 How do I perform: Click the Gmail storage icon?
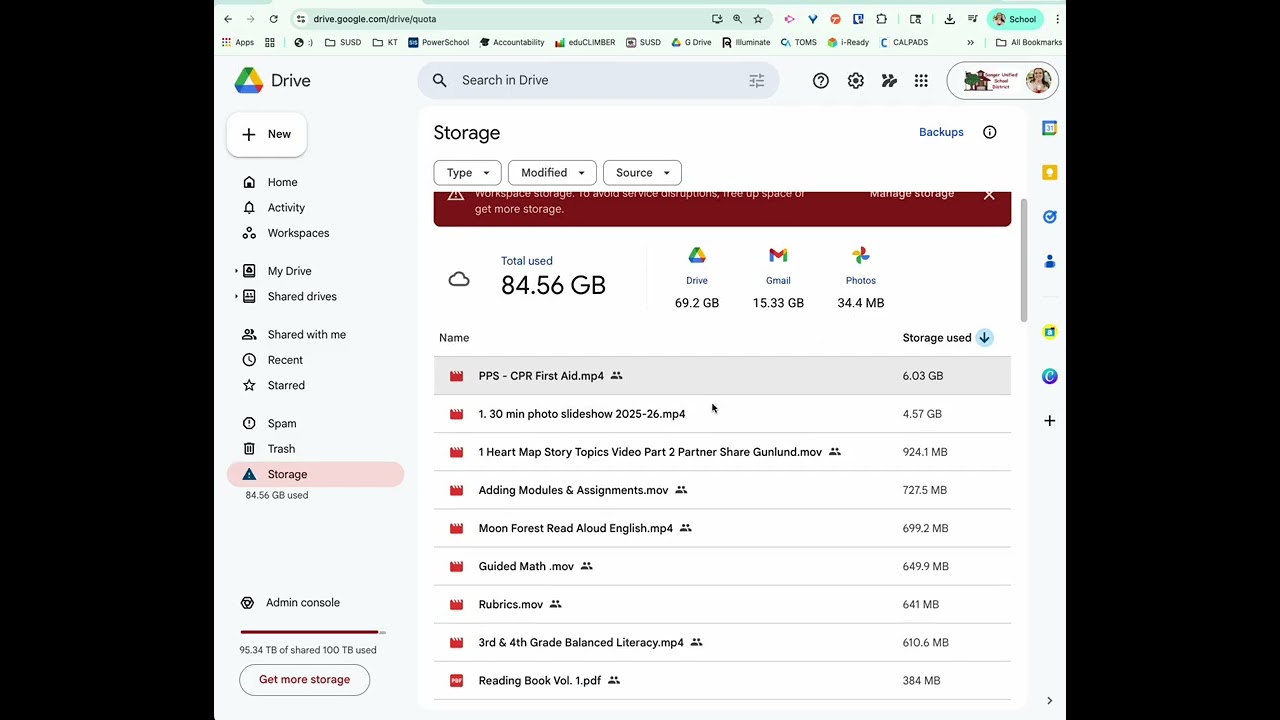pyautogui.click(x=778, y=256)
